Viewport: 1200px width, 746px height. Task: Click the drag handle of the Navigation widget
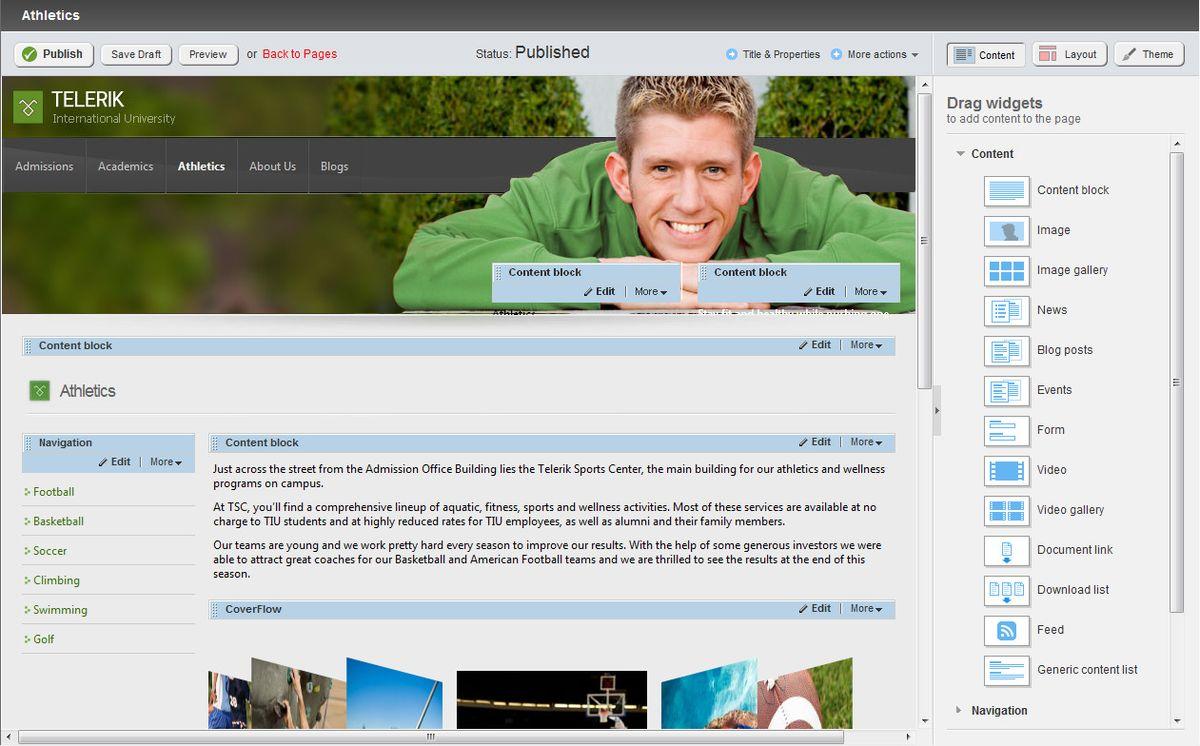[28, 443]
